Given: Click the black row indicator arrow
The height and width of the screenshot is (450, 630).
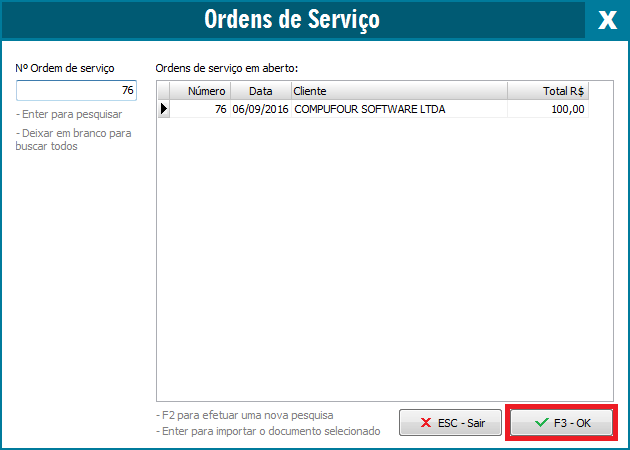Looking at the screenshot, I should click(163, 109).
